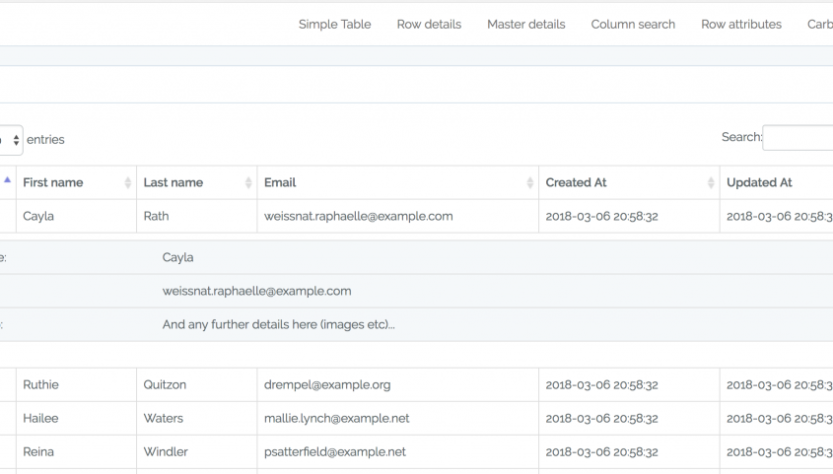Screen dimensions: 833x474
Task: Click 'And any further details here' text
Action: pyautogui.click(x=278, y=325)
